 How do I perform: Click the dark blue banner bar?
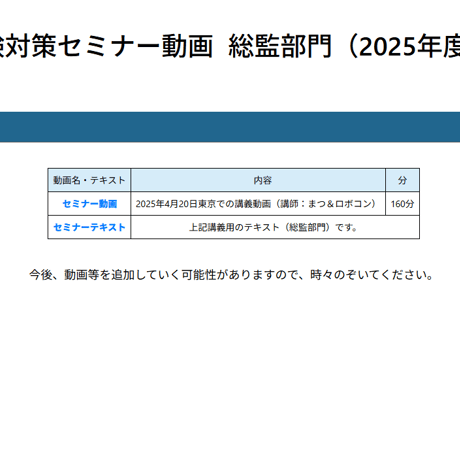tap(230, 127)
